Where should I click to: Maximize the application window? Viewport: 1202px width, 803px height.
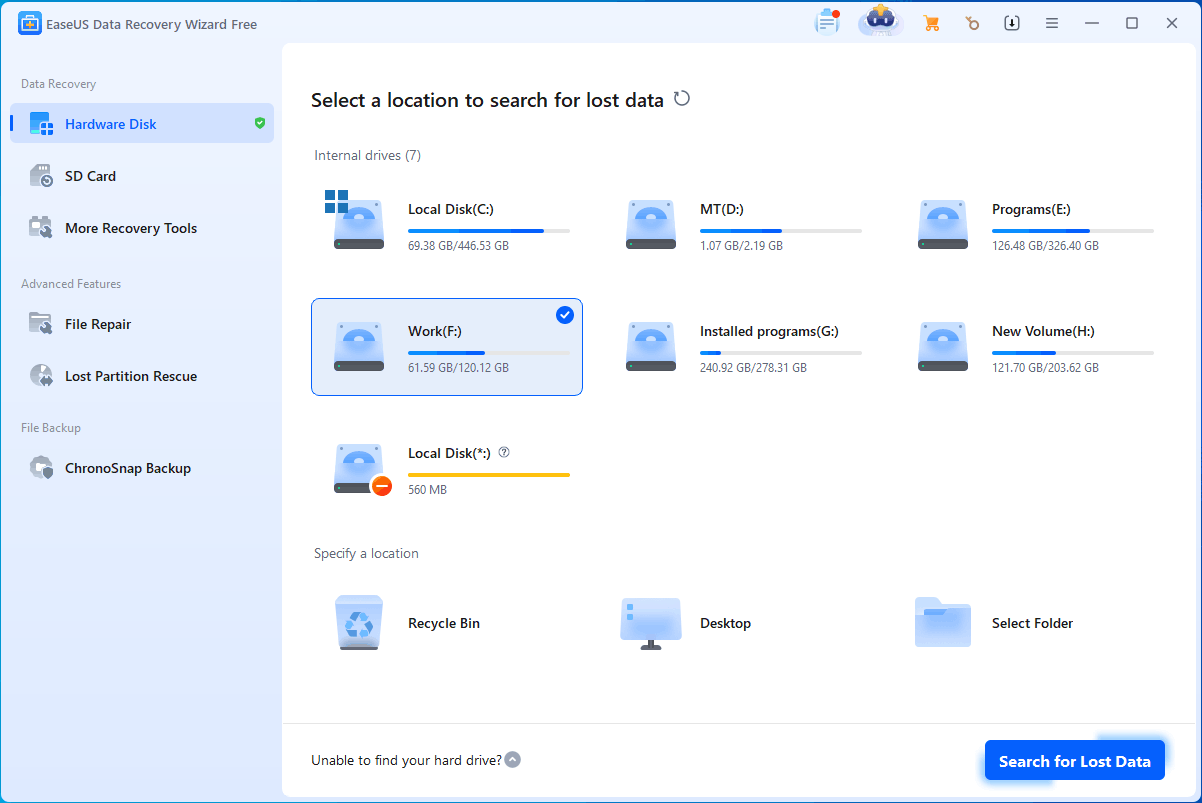click(1132, 23)
